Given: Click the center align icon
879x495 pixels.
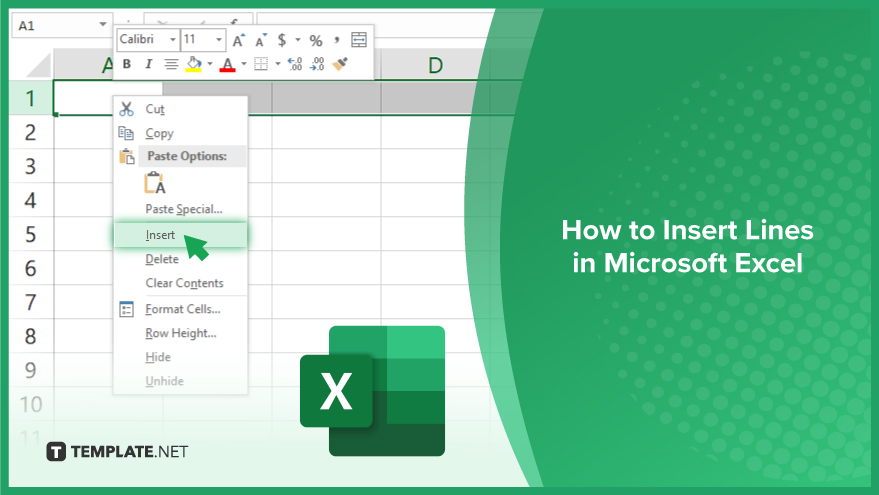Looking at the screenshot, I should [171, 64].
